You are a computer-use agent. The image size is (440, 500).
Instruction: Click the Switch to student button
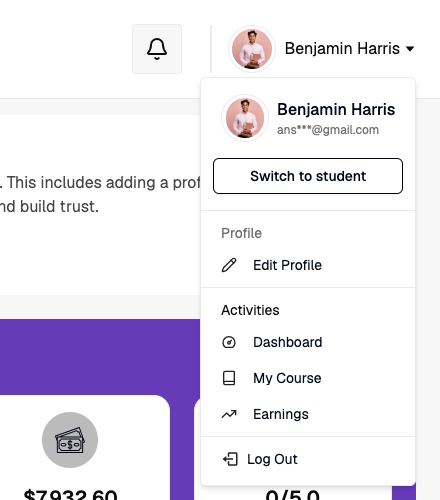click(308, 176)
